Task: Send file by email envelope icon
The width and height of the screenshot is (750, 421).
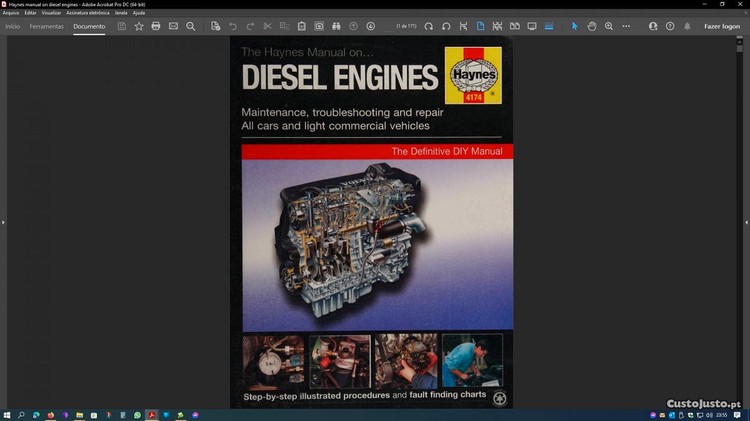Action: [x=173, y=26]
